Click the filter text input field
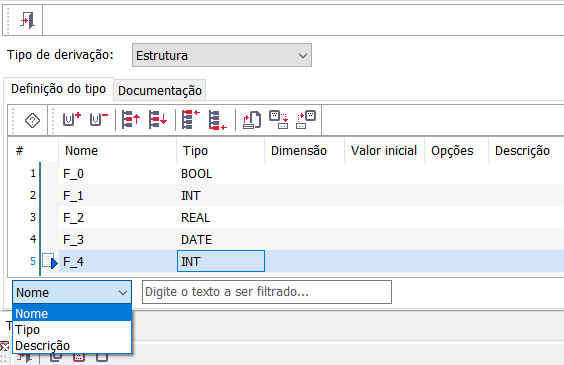The height and width of the screenshot is (365, 564). coord(267,292)
